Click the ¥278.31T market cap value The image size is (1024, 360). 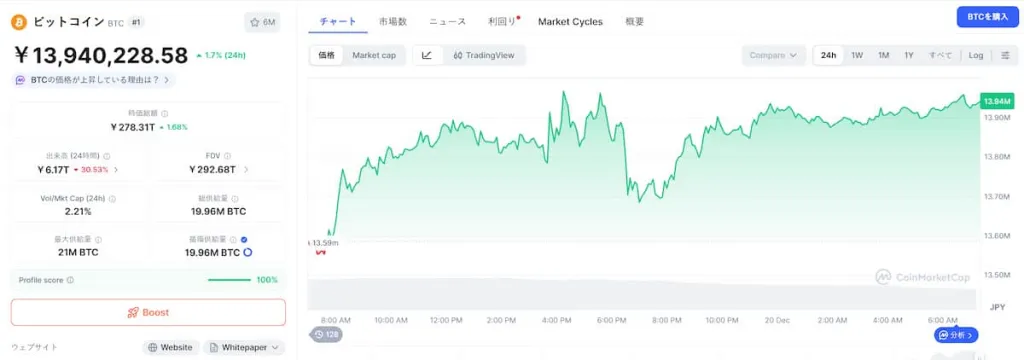pyautogui.click(x=133, y=127)
